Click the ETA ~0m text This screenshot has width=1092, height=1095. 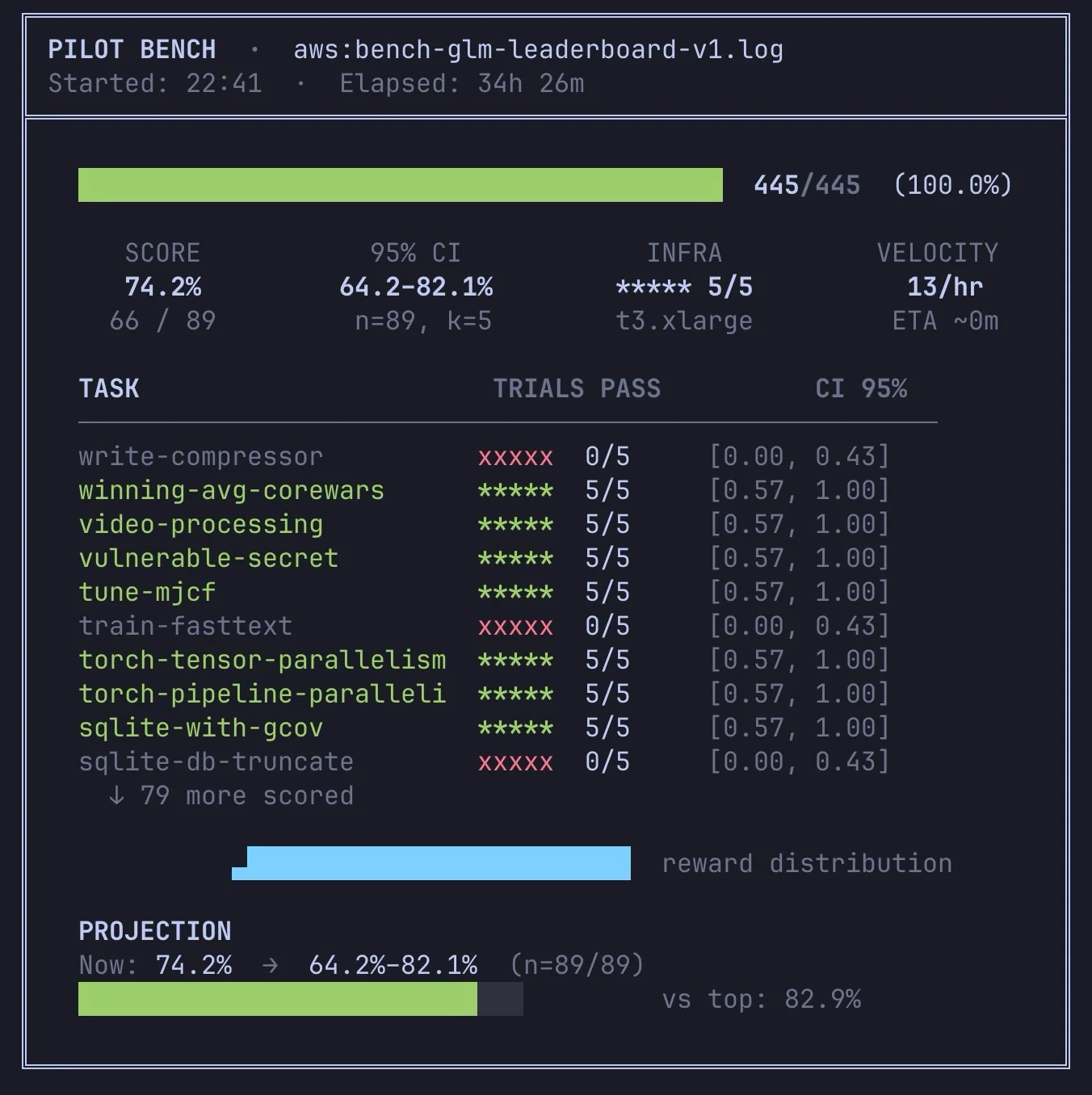945,321
